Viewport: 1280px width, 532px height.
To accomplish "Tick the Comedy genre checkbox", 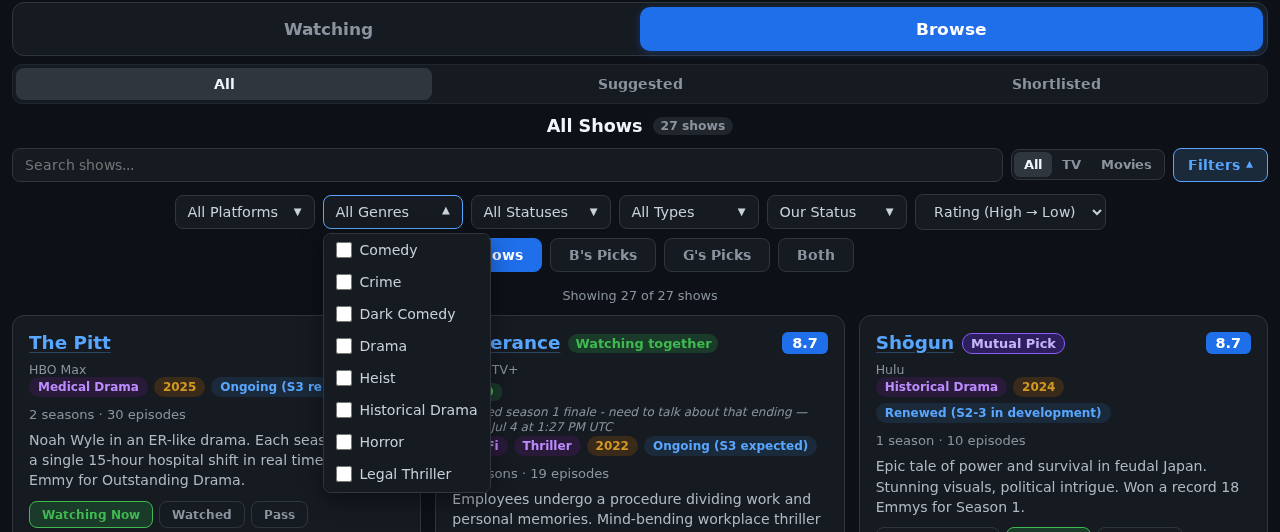I will point(344,250).
